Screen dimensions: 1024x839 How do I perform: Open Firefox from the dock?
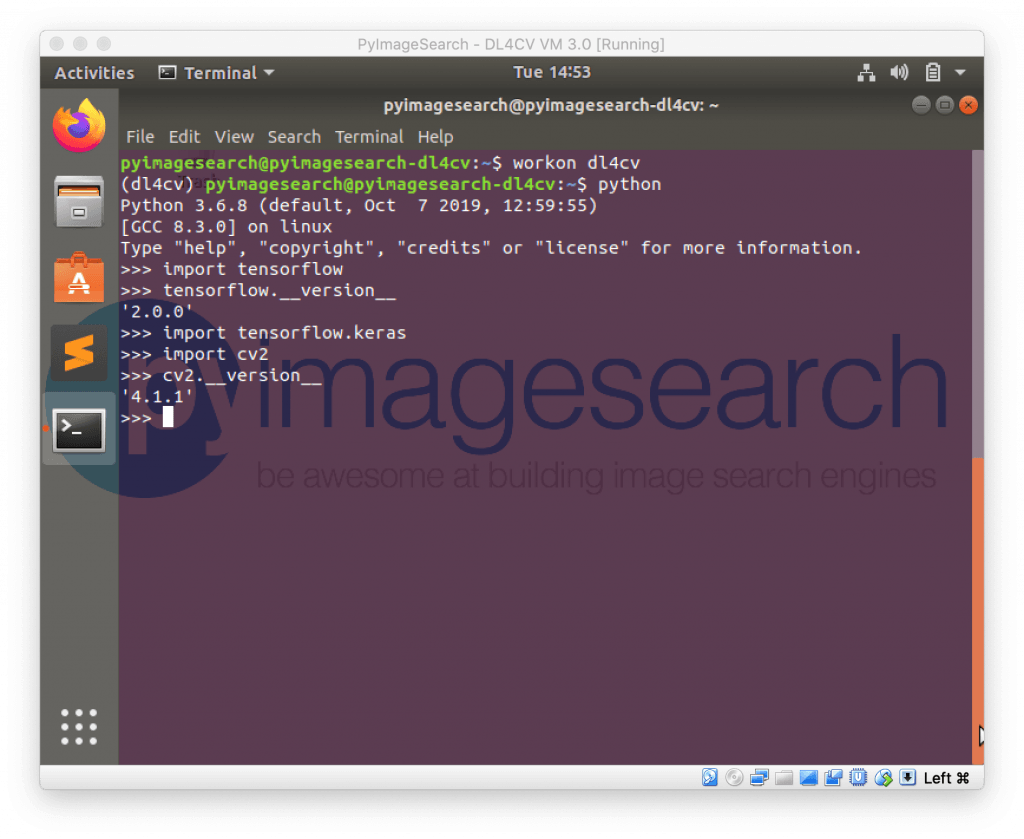point(79,124)
